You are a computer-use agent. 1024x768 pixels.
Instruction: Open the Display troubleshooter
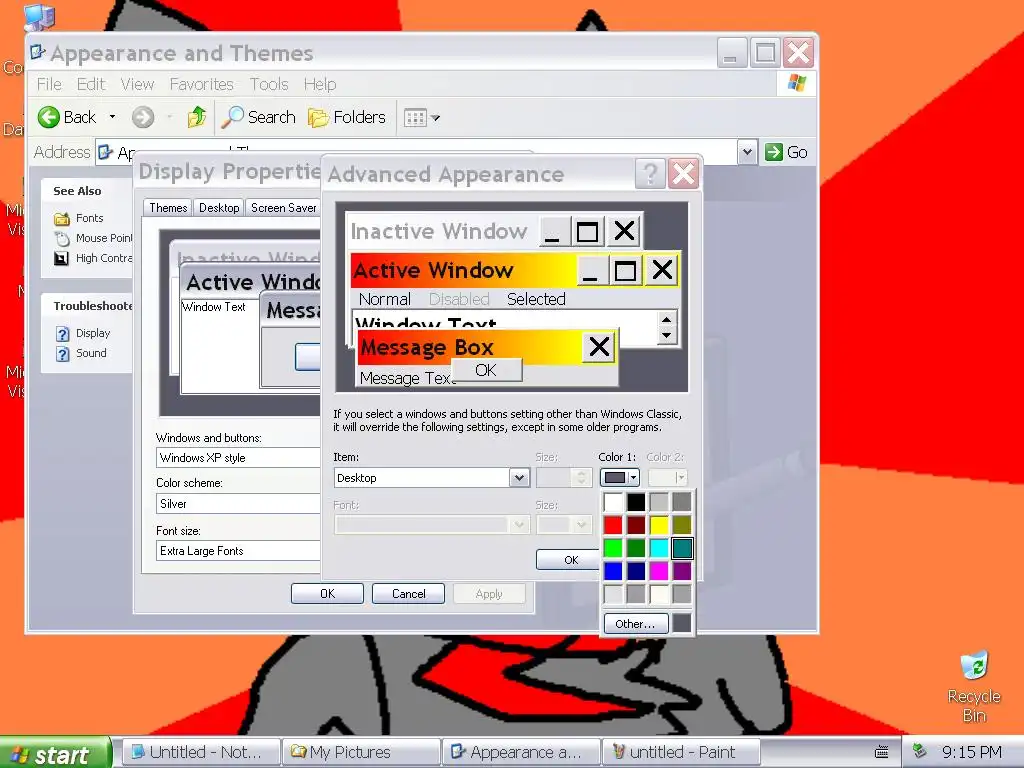tap(82, 334)
